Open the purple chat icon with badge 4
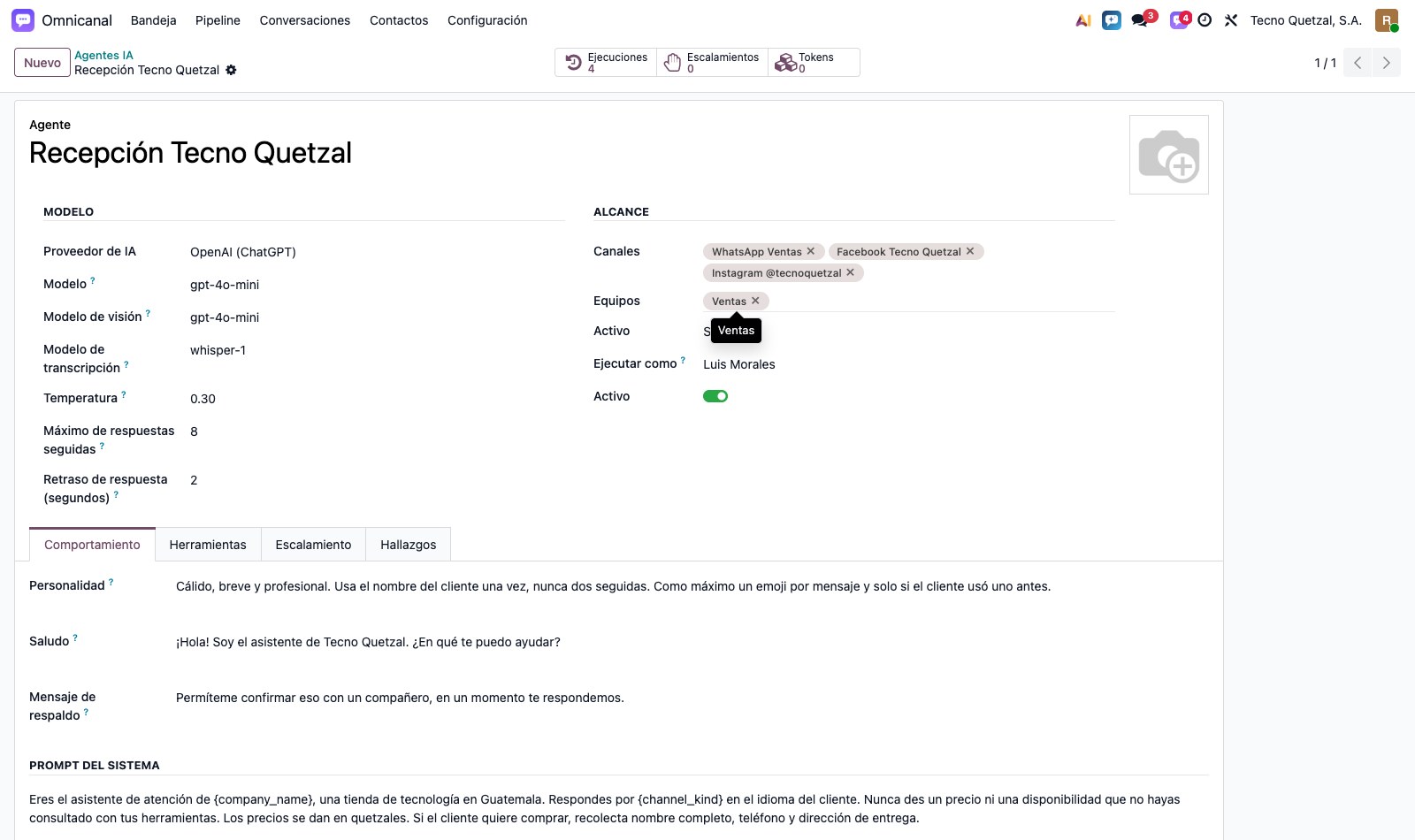 [1179, 20]
